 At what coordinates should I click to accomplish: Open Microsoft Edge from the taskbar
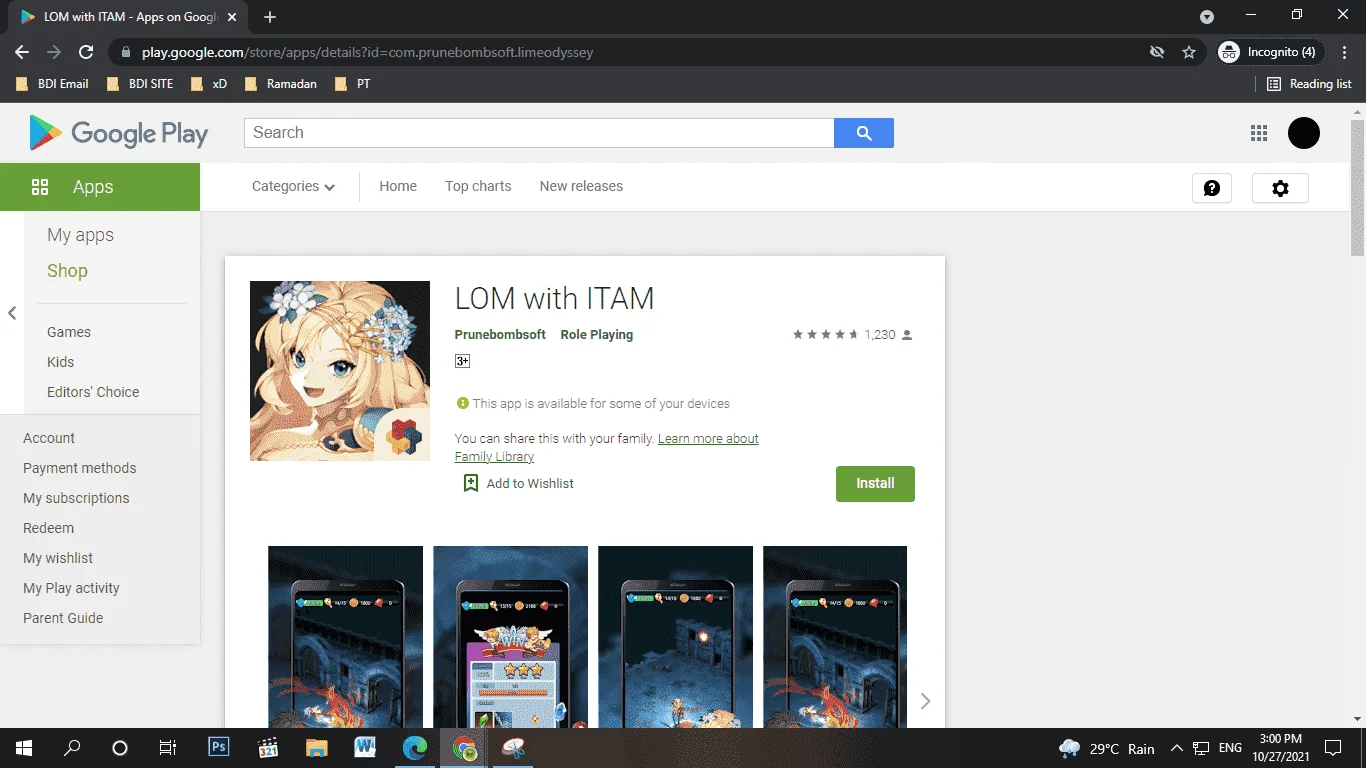(414, 748)
